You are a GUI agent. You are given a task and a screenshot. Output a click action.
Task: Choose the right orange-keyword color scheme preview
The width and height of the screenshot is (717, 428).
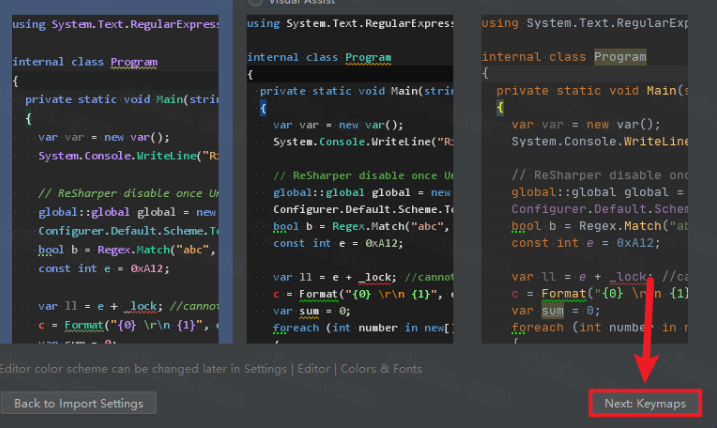[x=584, y=179]
